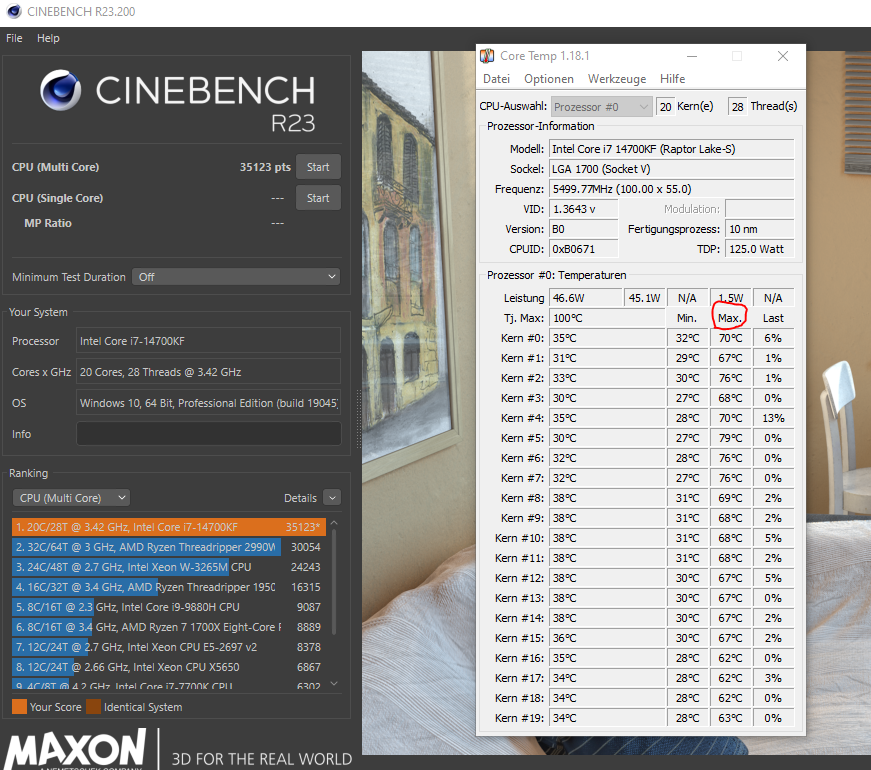Click the OS field Windows 10
The image size is (871, 770).
pyautogui.click(x=208, y=403)
